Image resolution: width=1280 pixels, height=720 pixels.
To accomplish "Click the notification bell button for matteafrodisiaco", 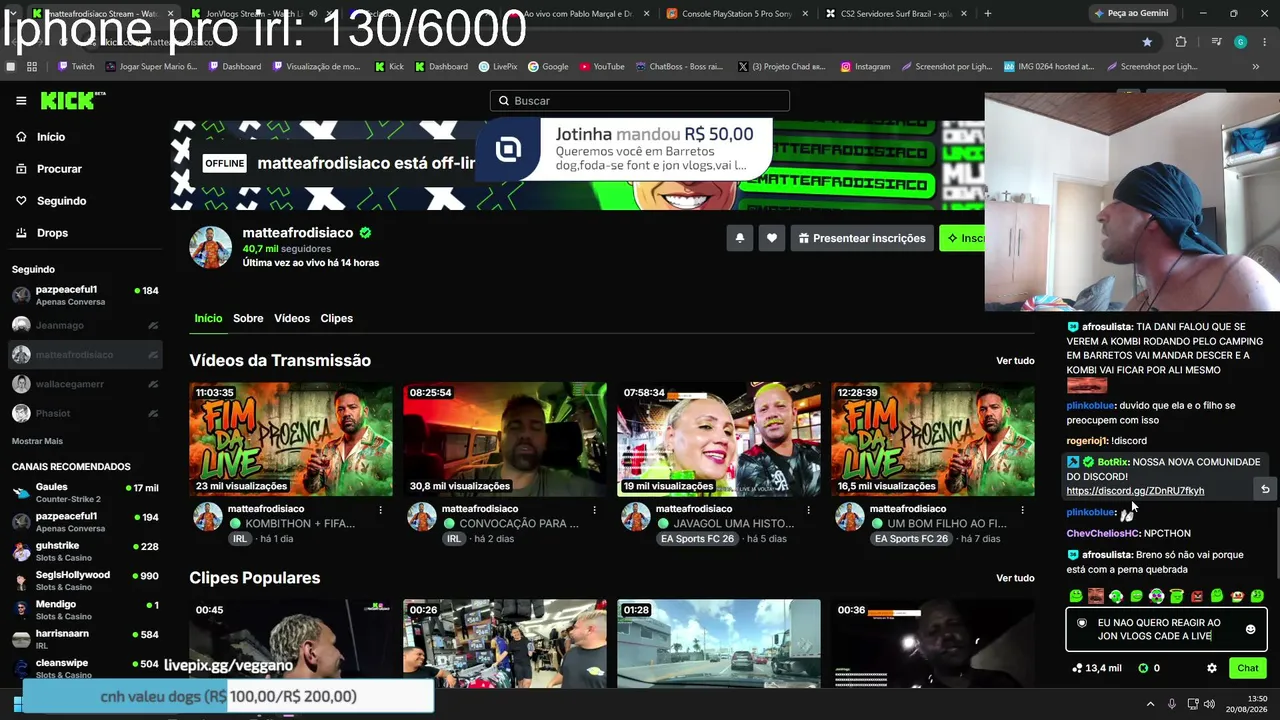I will pyautogui.click(x=740, y=238).
